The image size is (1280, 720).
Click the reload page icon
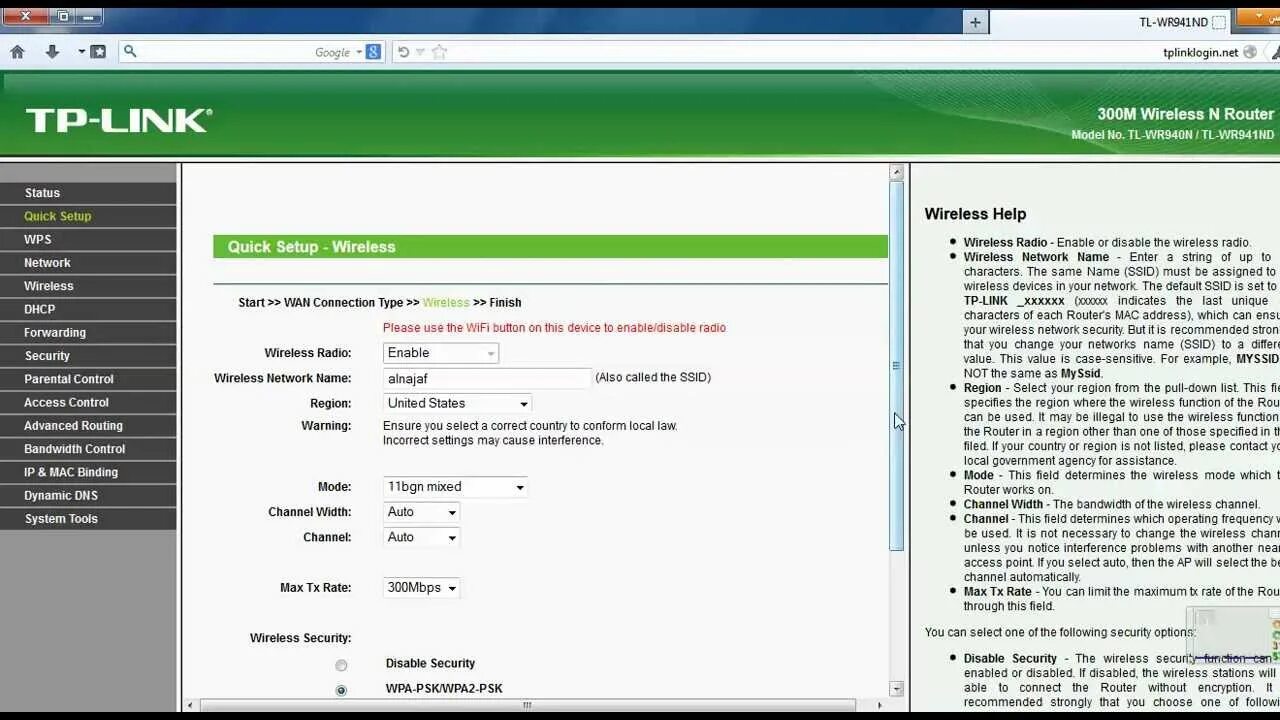point(403,52)
